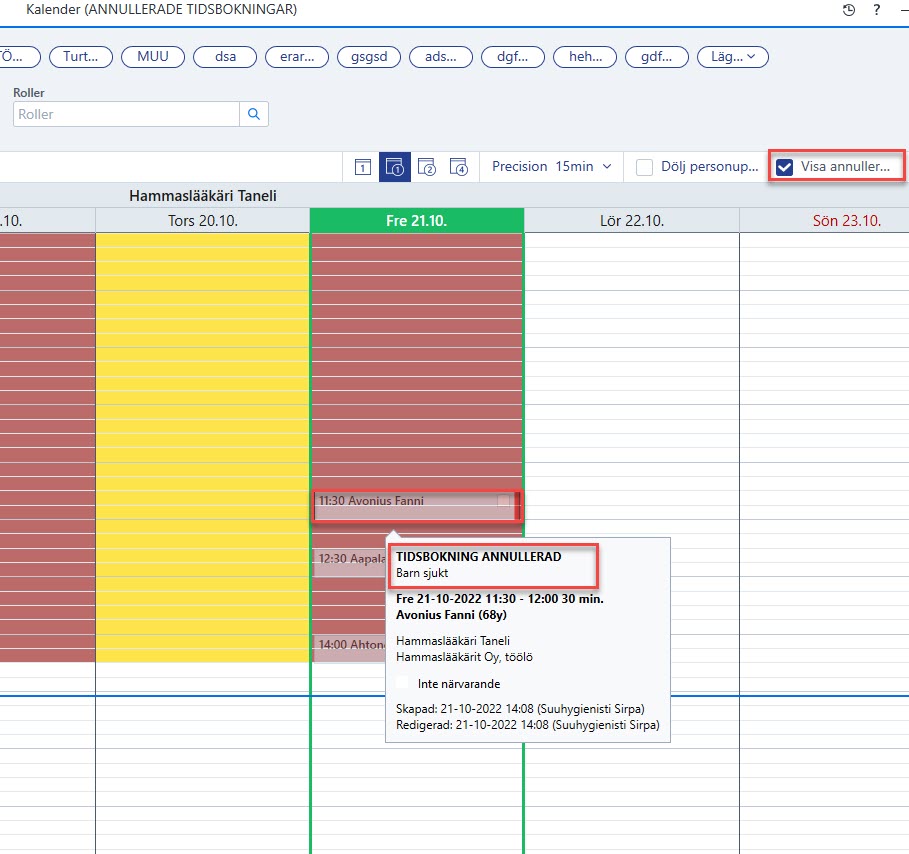Click the Avonius Fanni (68y) tooltip text
The image size is (909, 854).
(x=451, y=615)
